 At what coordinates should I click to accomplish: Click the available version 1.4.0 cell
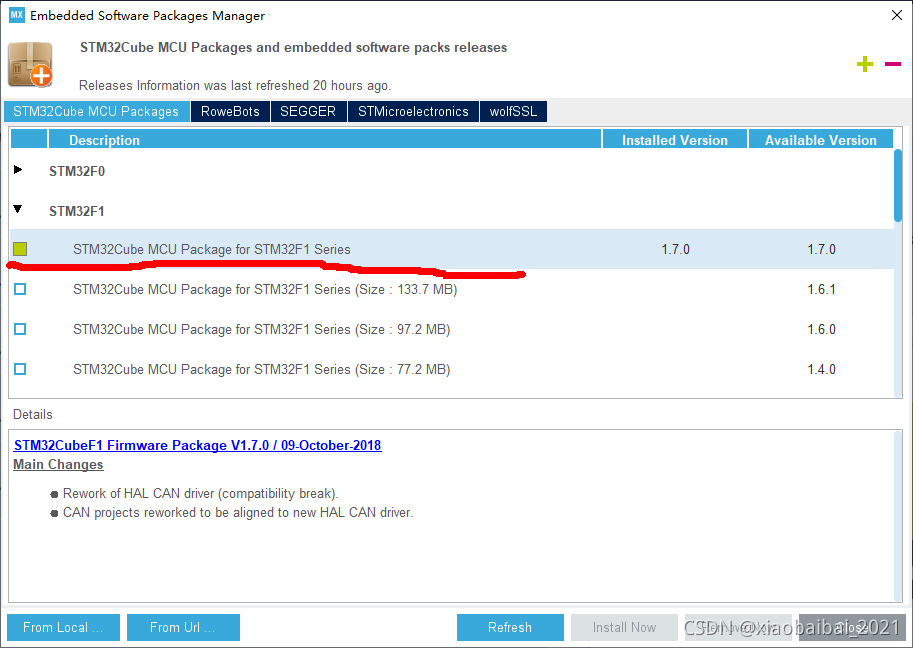click(x=822, y=369)
